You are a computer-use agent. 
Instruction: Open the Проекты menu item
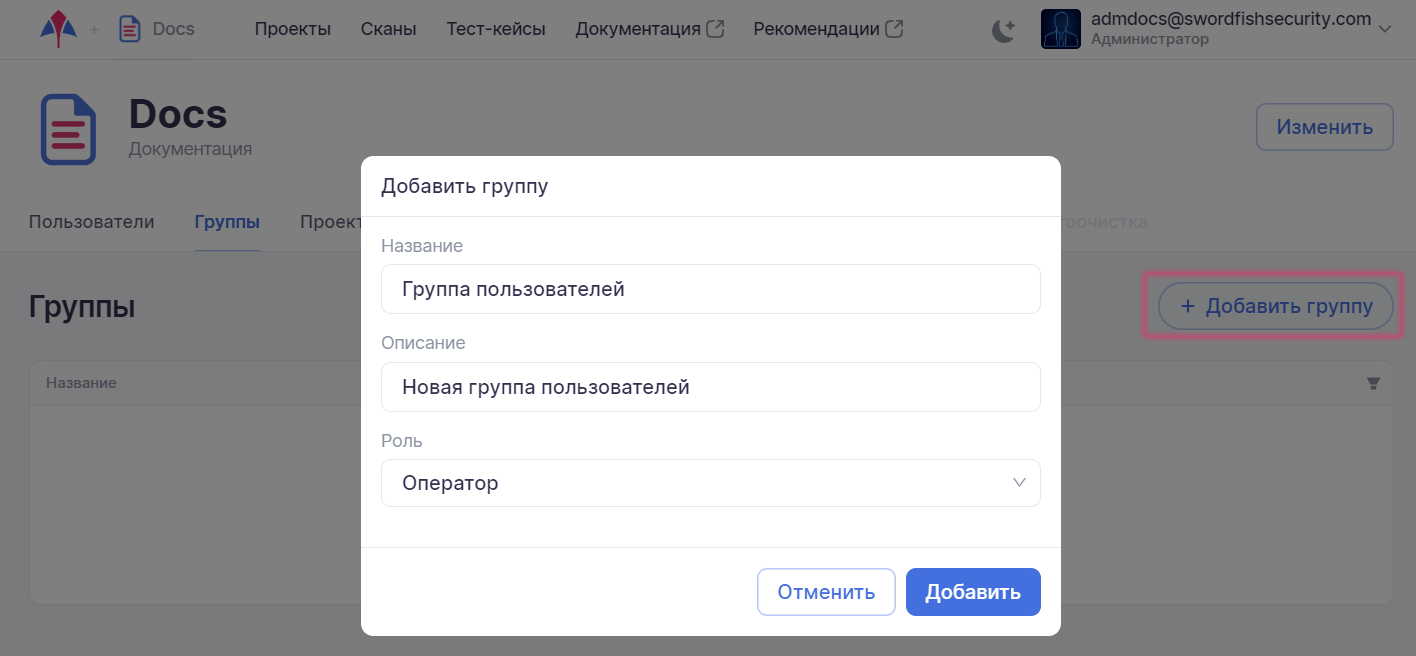tap(292, 29)
